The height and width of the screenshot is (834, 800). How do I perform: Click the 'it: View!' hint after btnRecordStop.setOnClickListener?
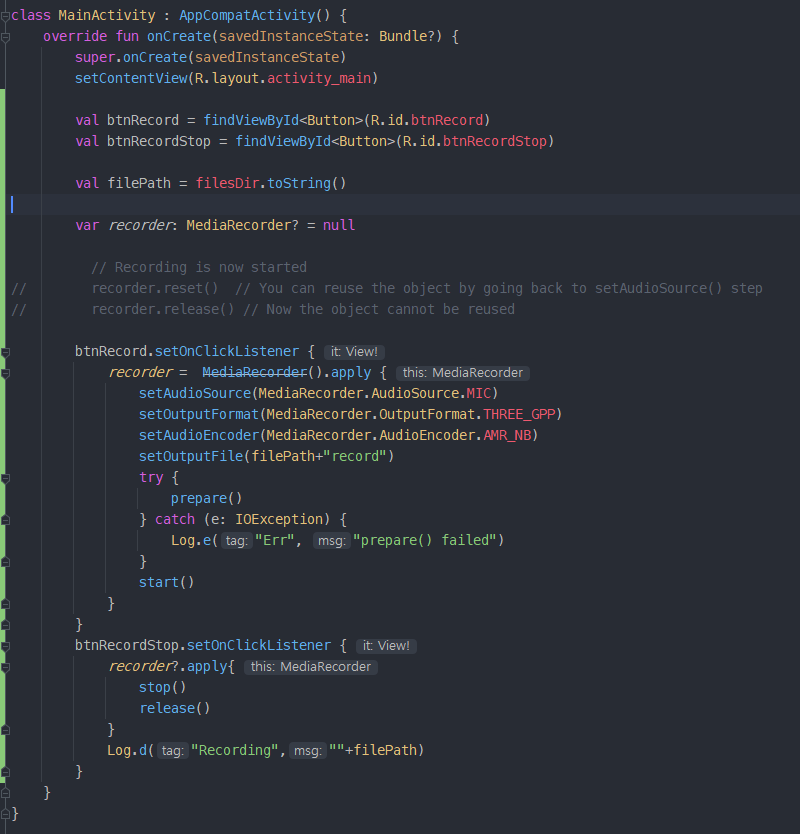pyautogui.click(x=386, y=646)
